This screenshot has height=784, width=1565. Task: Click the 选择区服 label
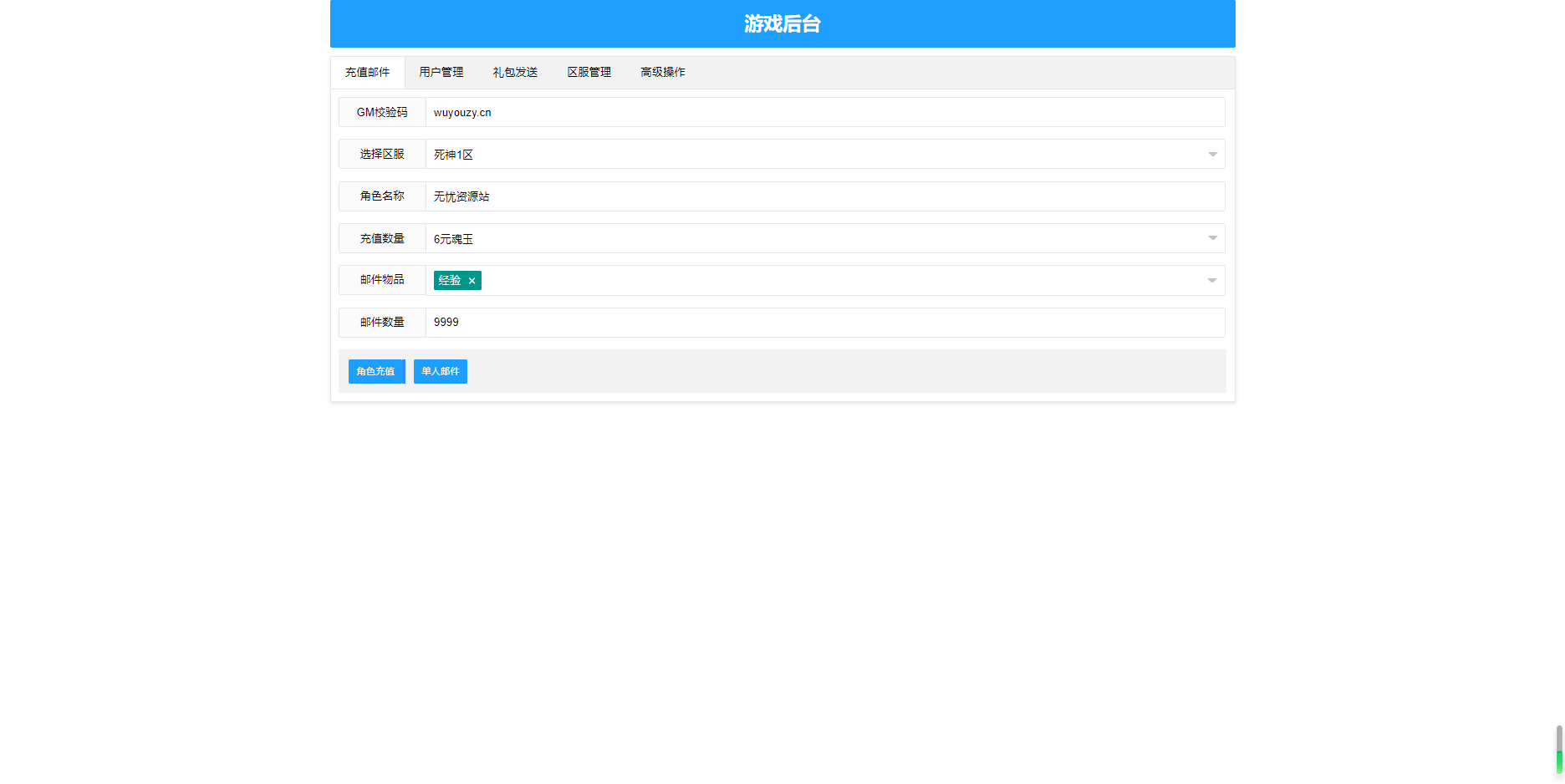tap(382, 154)
